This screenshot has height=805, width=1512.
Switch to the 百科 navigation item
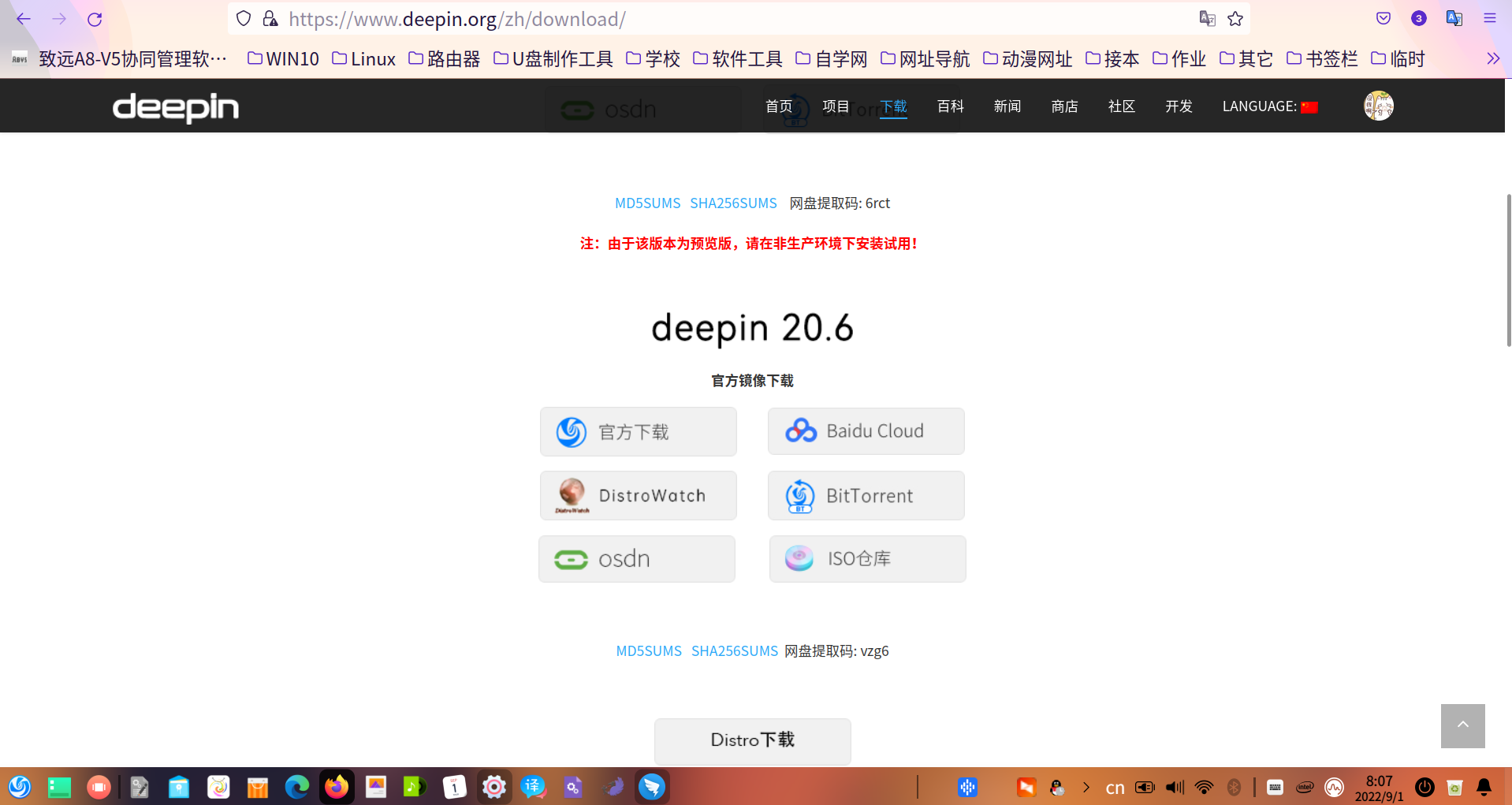coord(950,106)
